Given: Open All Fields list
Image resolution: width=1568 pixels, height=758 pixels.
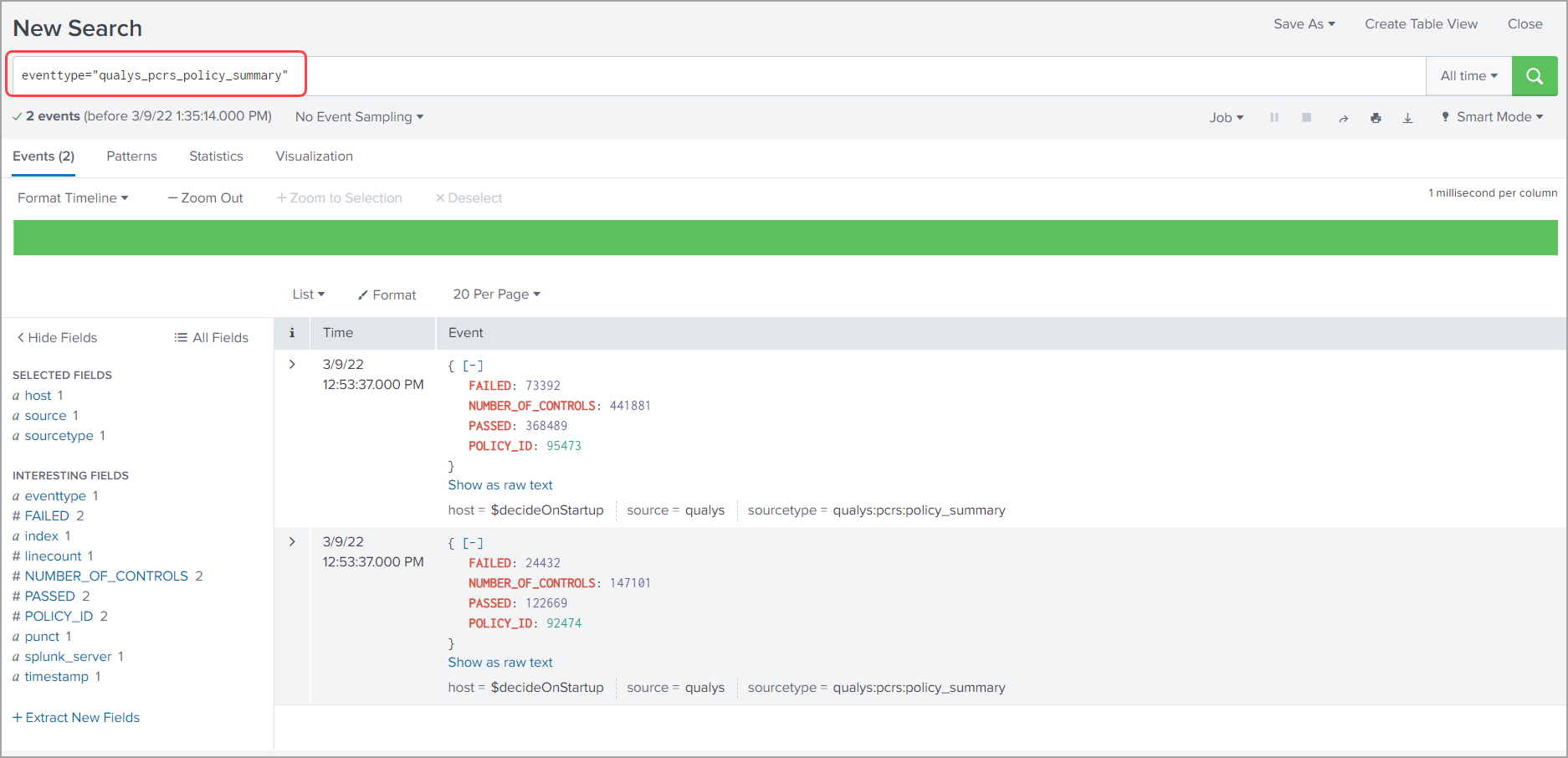Looking at the screenshot, I should click(x=212, y=337).
